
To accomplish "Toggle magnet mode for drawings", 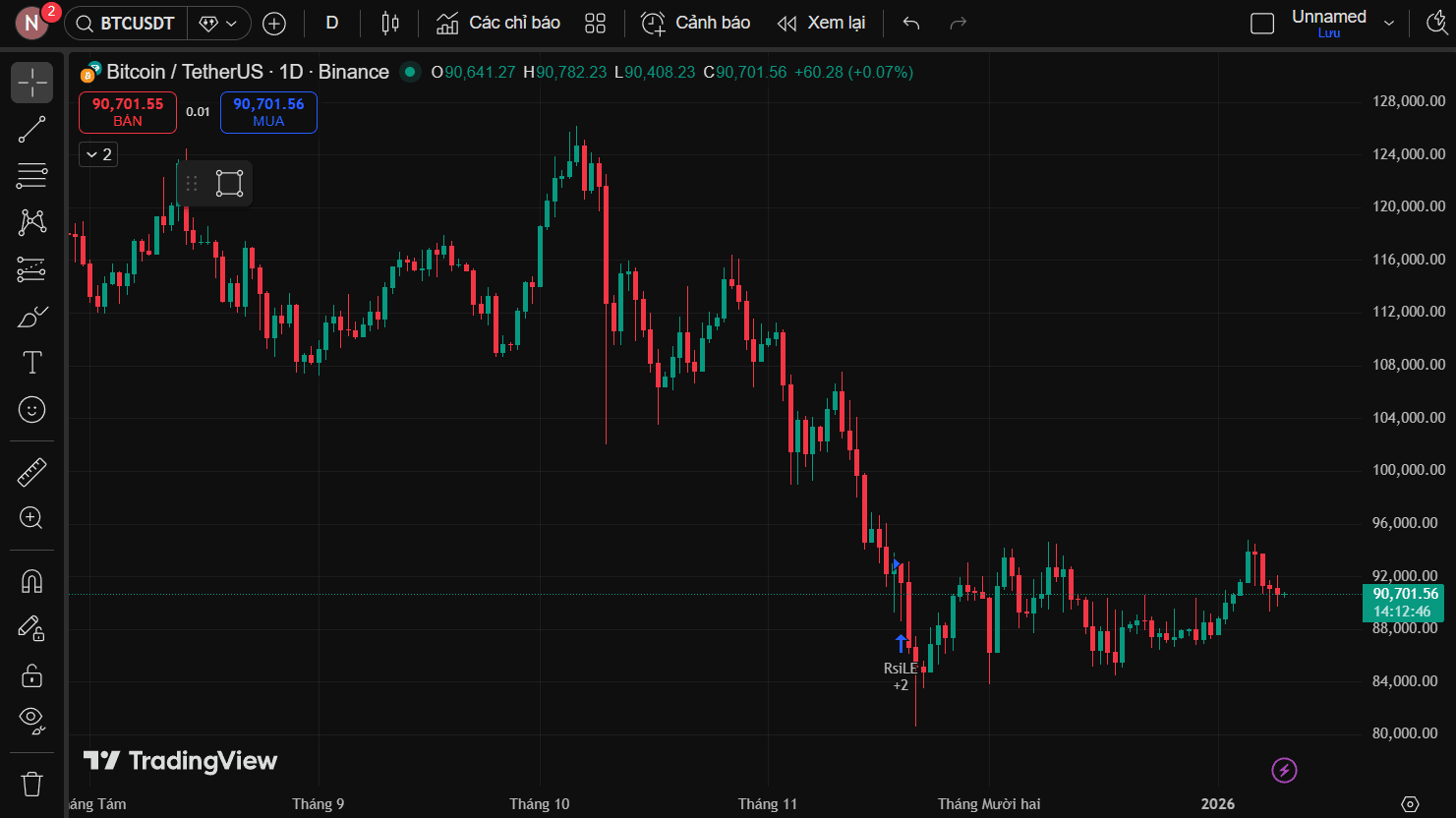I will pyautogui.click(x=31, y=582).
